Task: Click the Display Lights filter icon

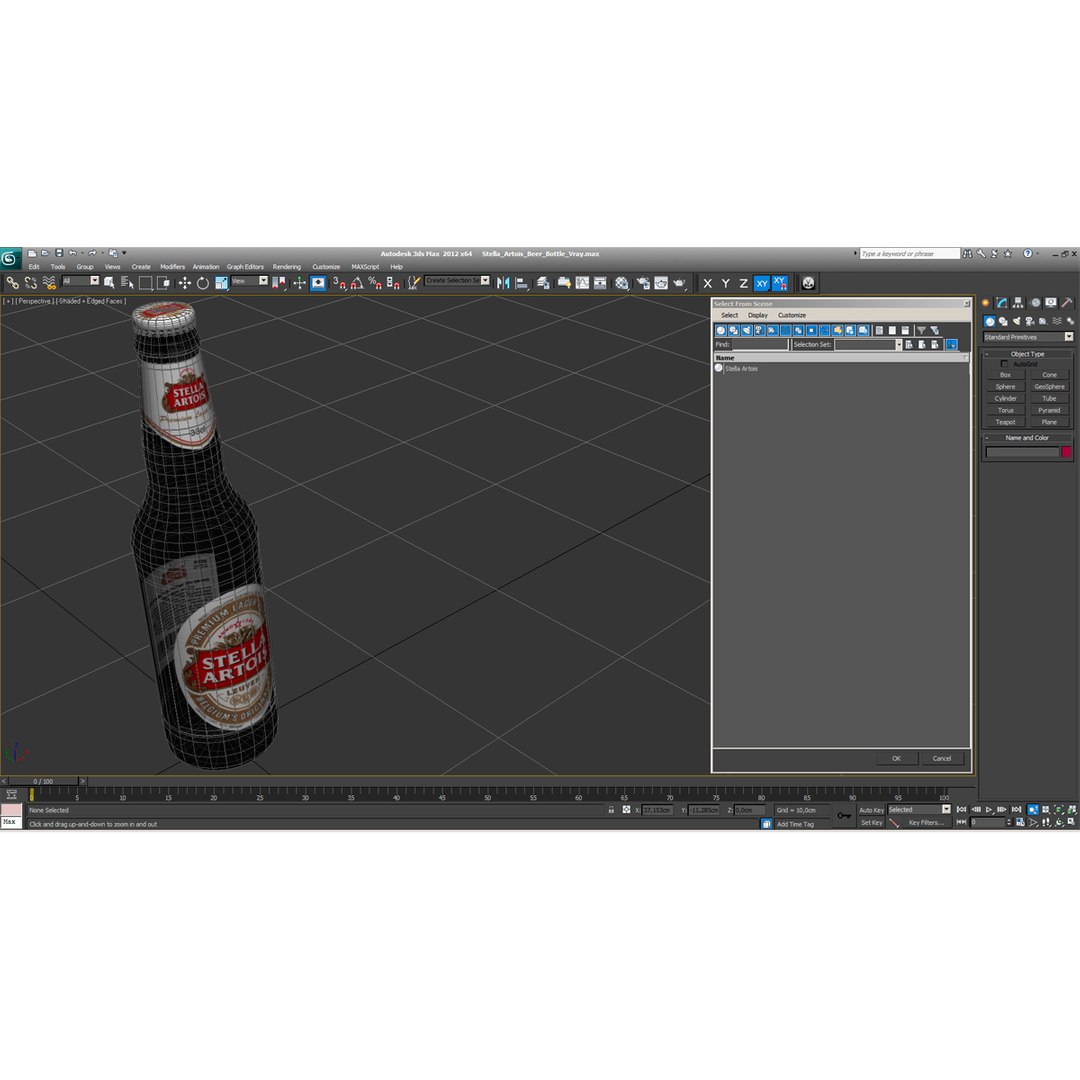Action: coord(747,331)
